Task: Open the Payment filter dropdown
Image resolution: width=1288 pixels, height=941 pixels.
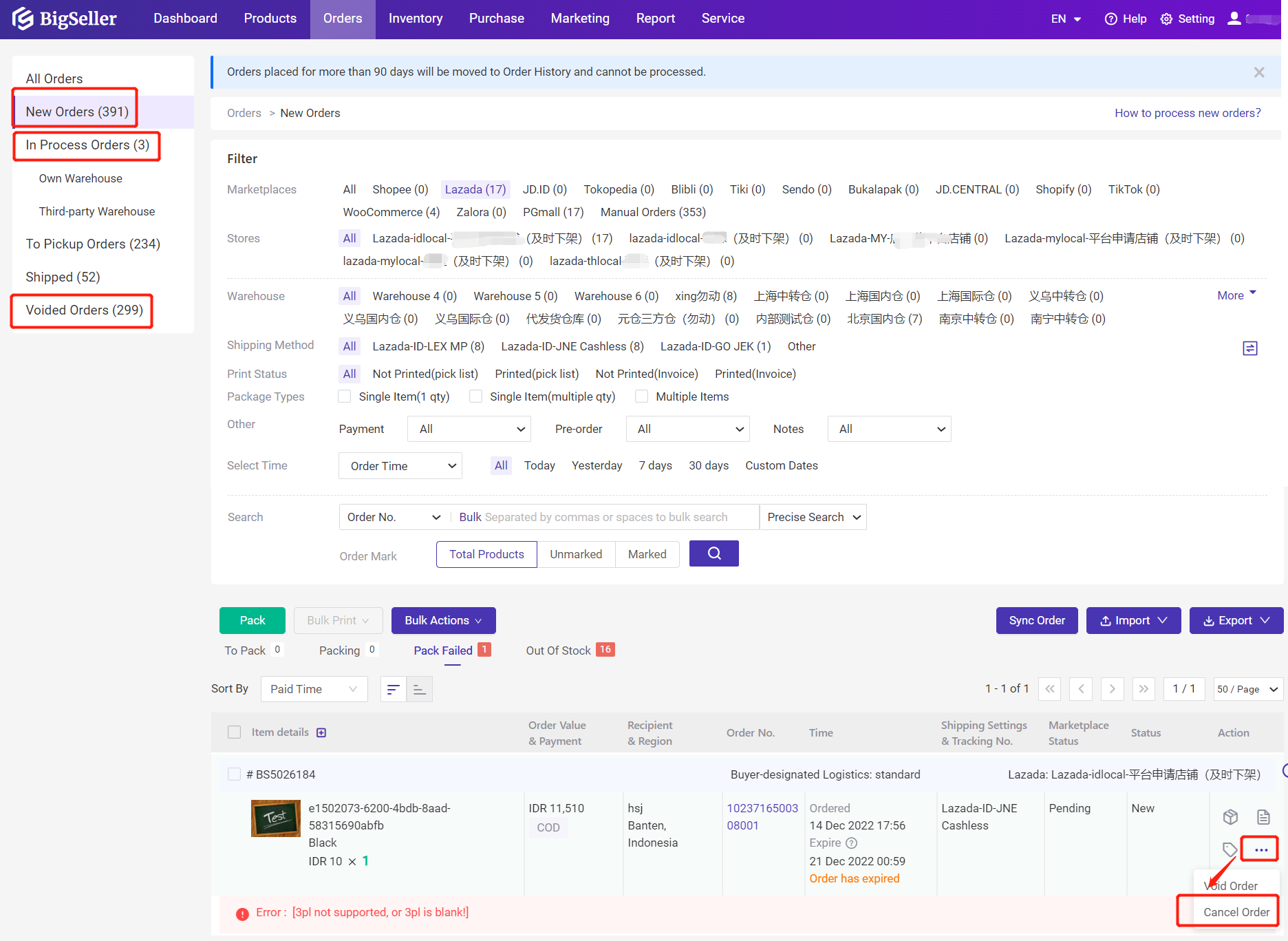Action: click(469, 429)
